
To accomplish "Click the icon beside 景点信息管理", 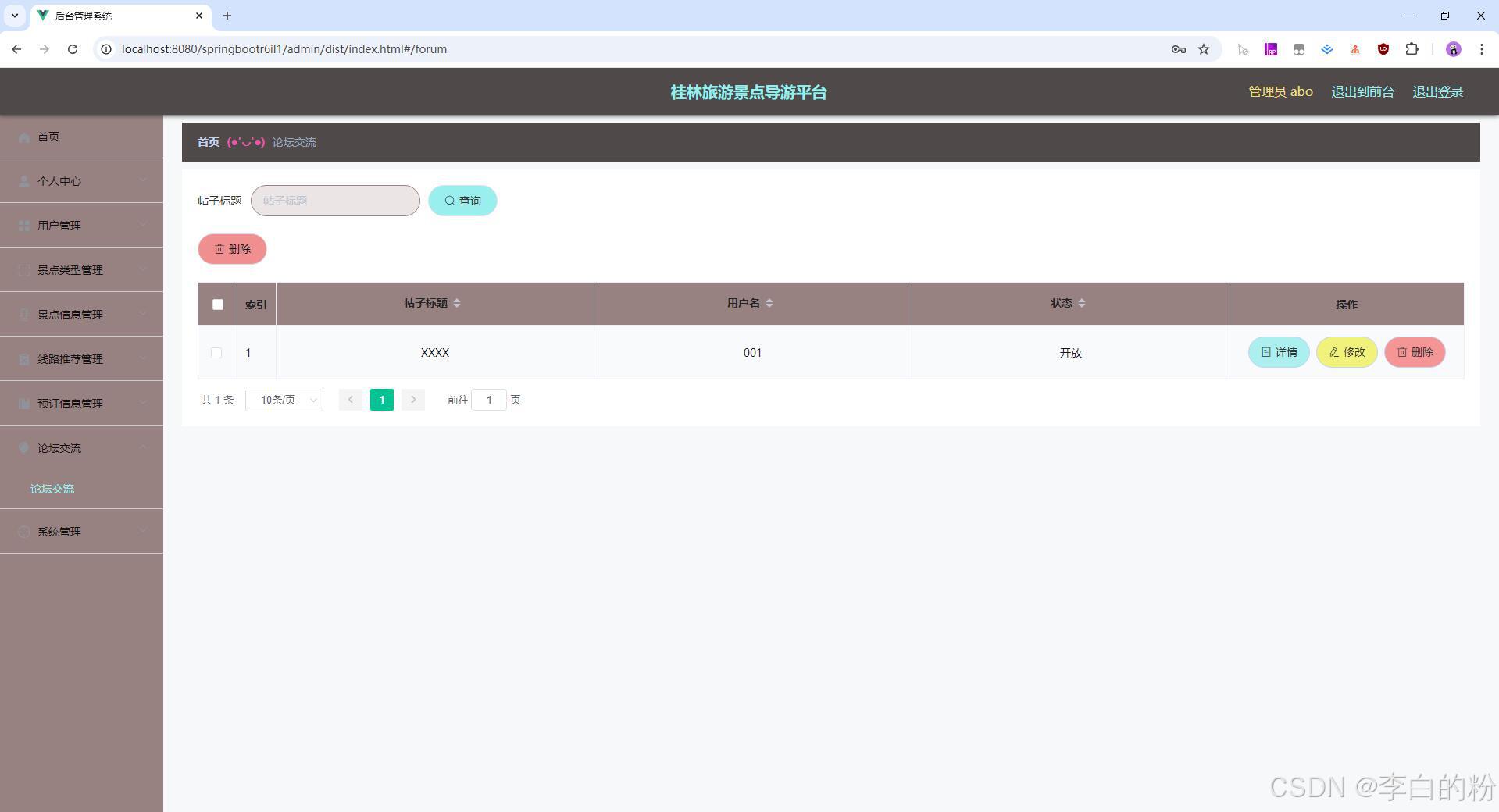I will pyautogui.click(x=24, y=315).
